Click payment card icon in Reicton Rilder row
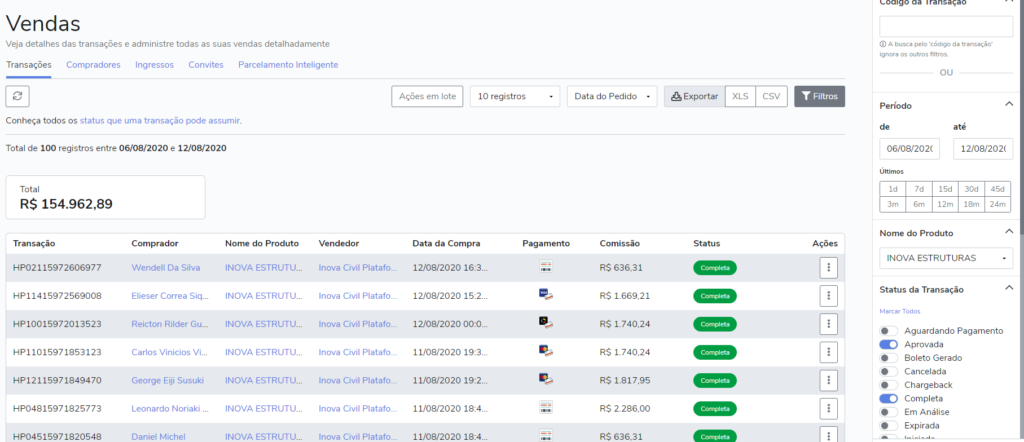 pos(546,323)
